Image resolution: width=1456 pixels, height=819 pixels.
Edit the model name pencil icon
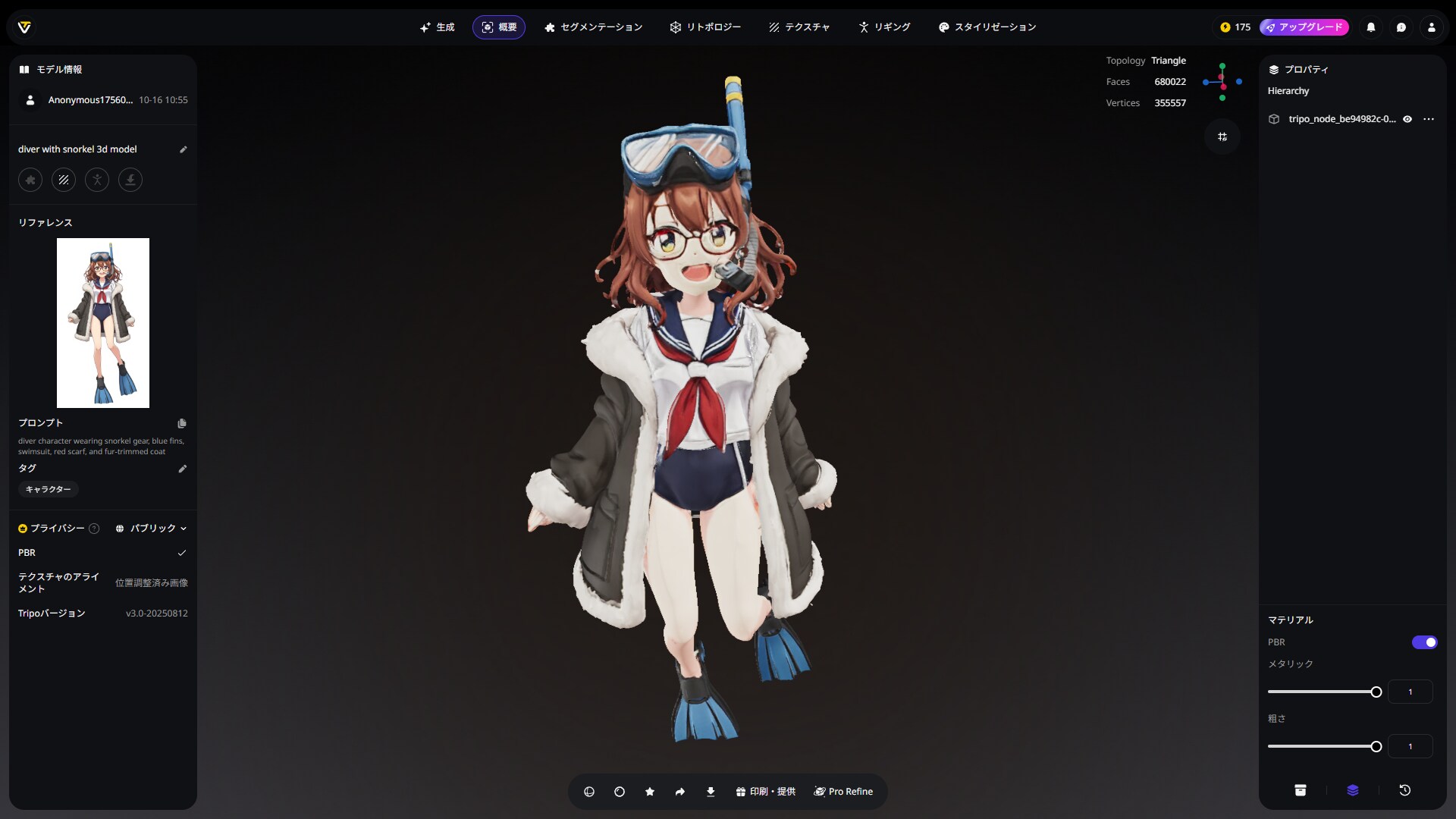183,149
